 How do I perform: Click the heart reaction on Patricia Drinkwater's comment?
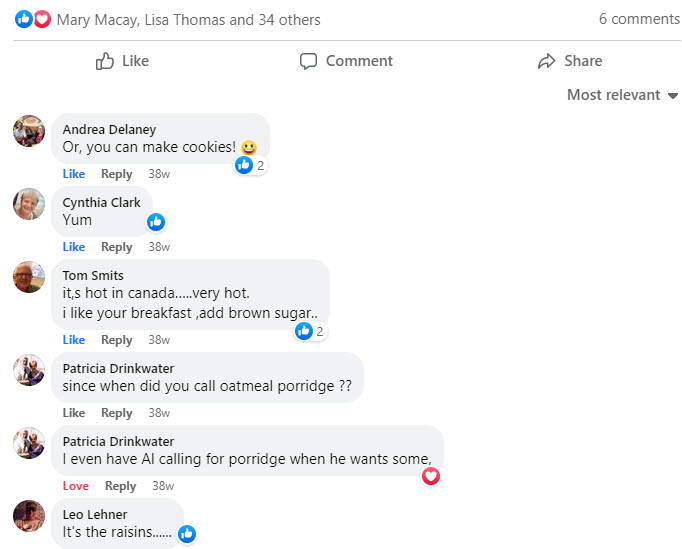click(x=431, y=476)
